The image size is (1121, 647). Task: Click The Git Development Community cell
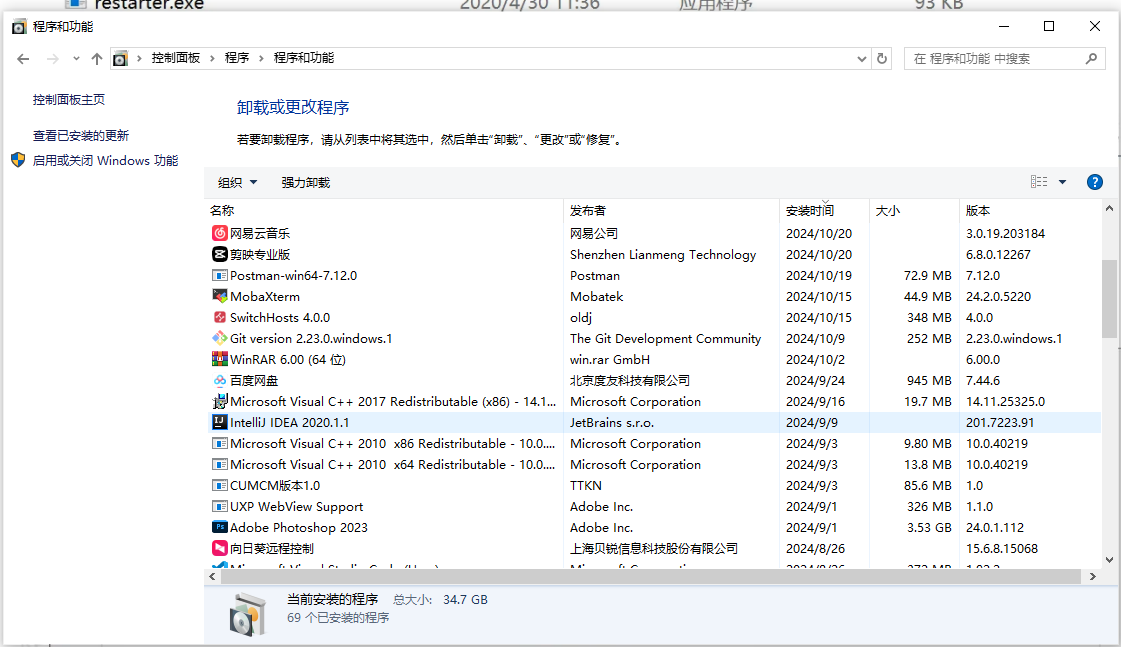[x=666, y=338]
